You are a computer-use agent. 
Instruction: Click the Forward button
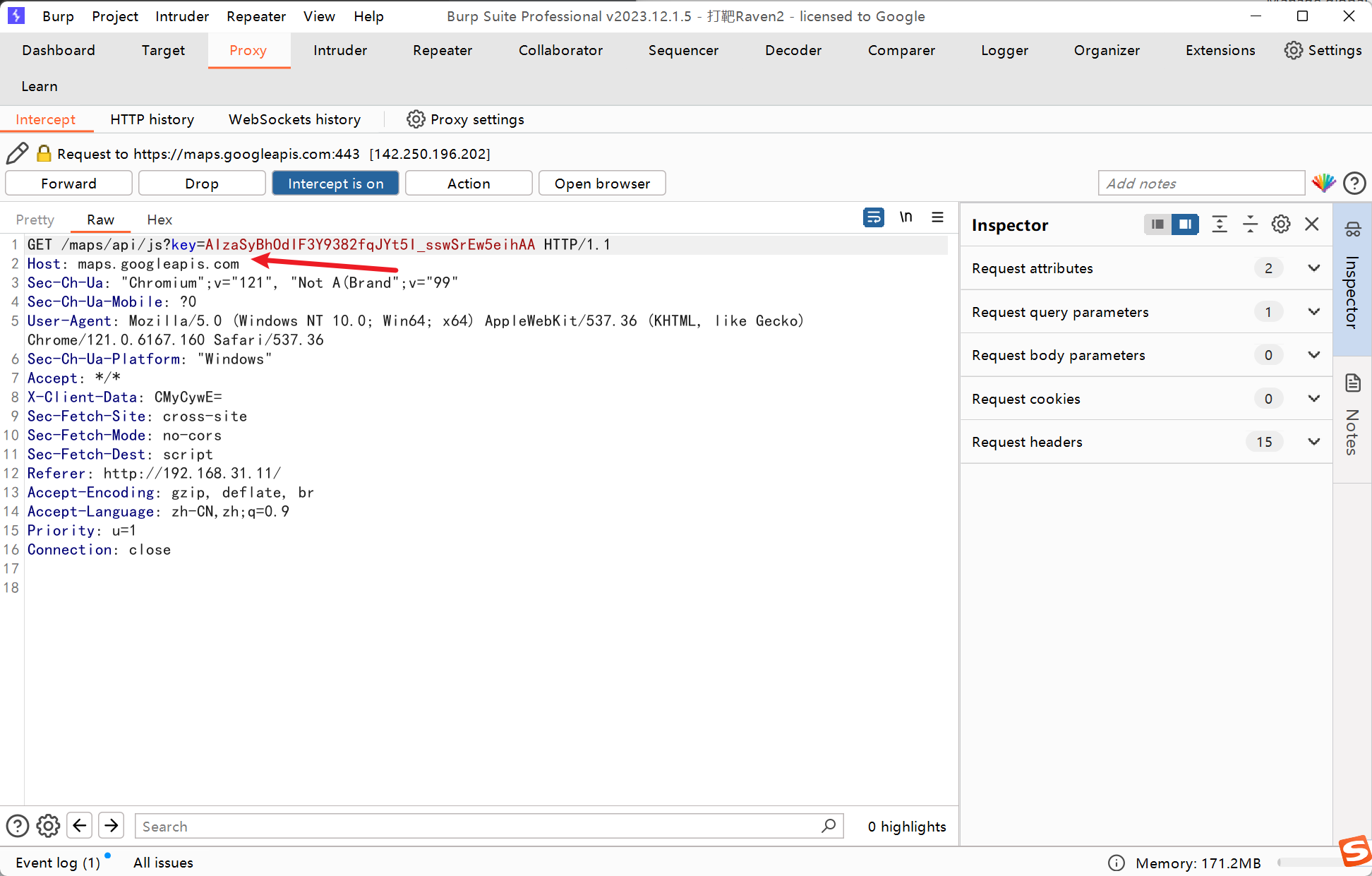tap(68, 184)
